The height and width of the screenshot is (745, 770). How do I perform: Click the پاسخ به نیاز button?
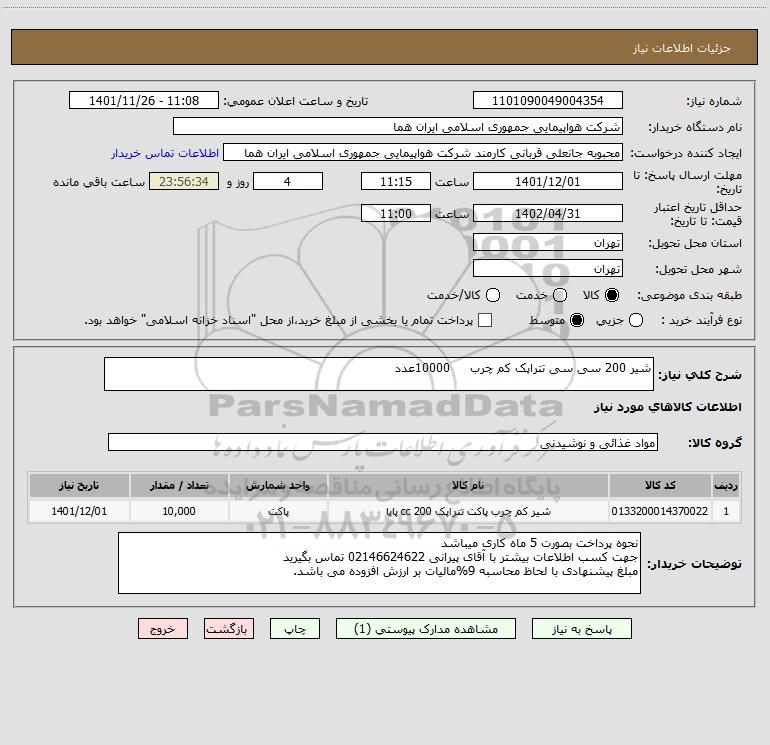tap(581, 629)
